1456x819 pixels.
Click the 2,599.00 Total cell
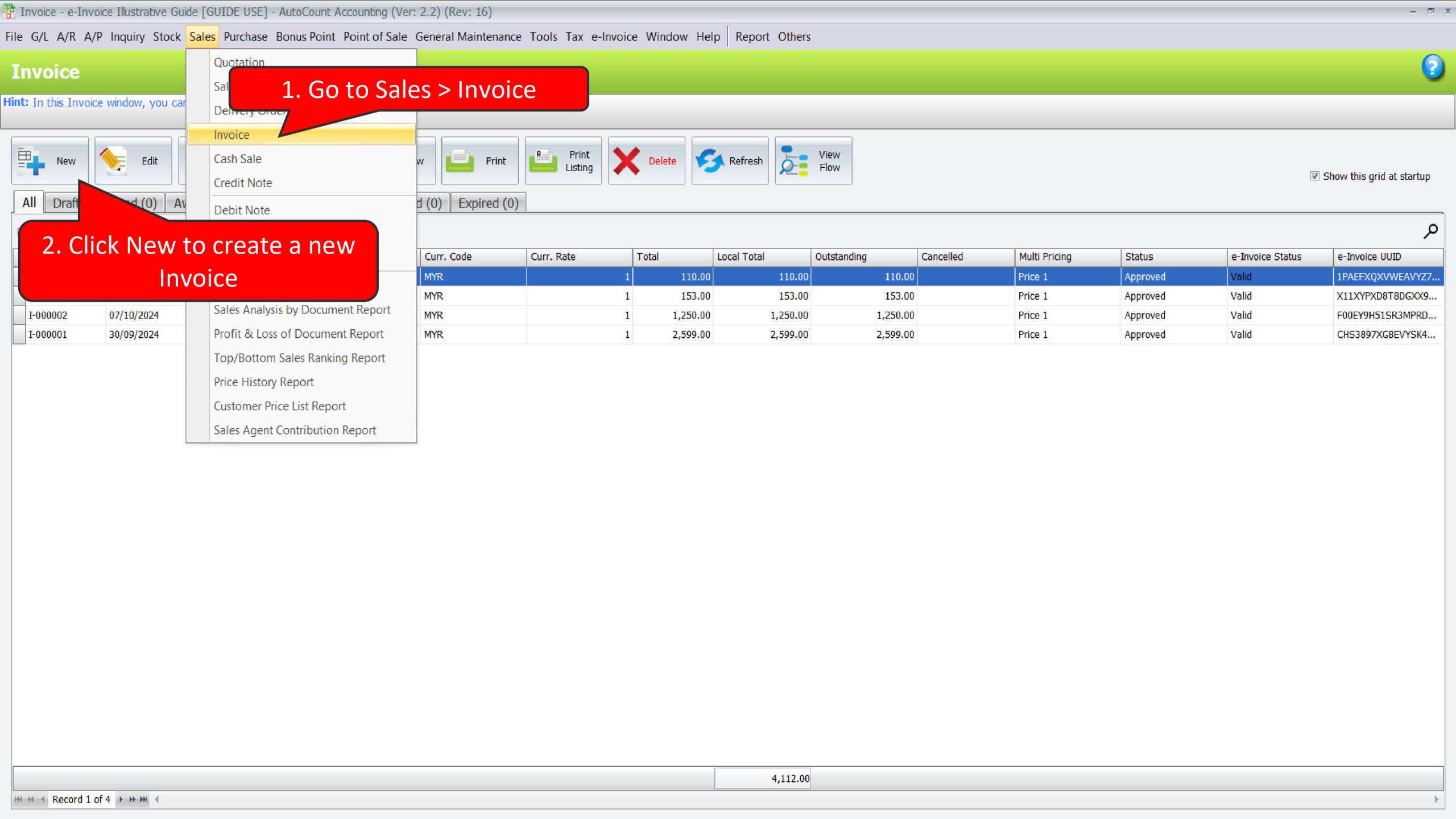673,334
